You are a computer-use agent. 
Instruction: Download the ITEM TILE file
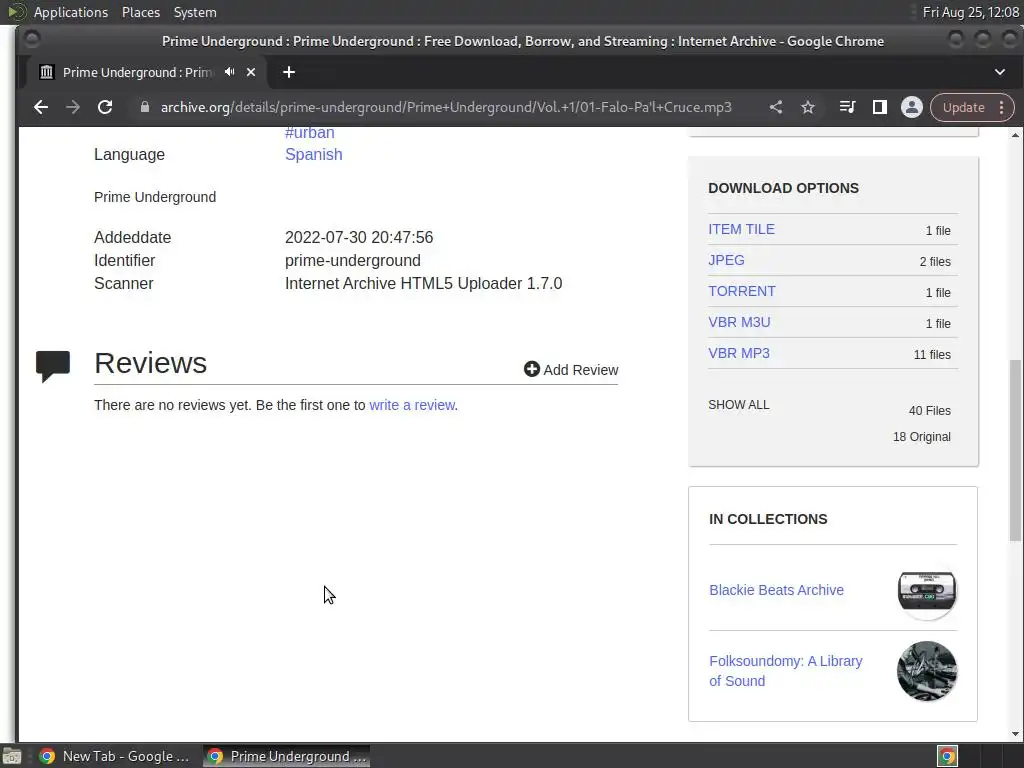click(741, 229)
